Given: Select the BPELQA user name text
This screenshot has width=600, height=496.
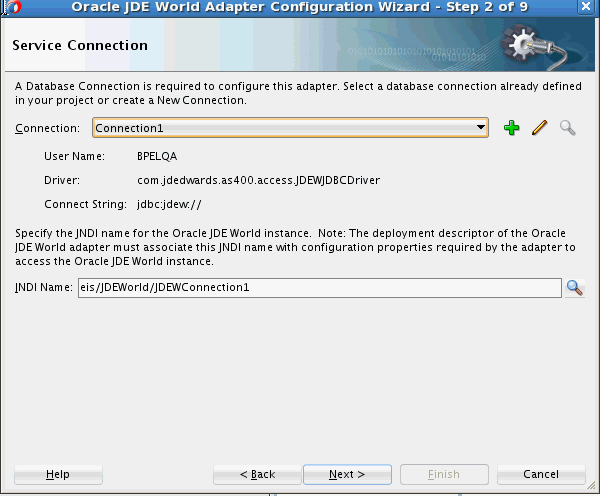Looking at the screenshot, I should [x=157, y=157].
